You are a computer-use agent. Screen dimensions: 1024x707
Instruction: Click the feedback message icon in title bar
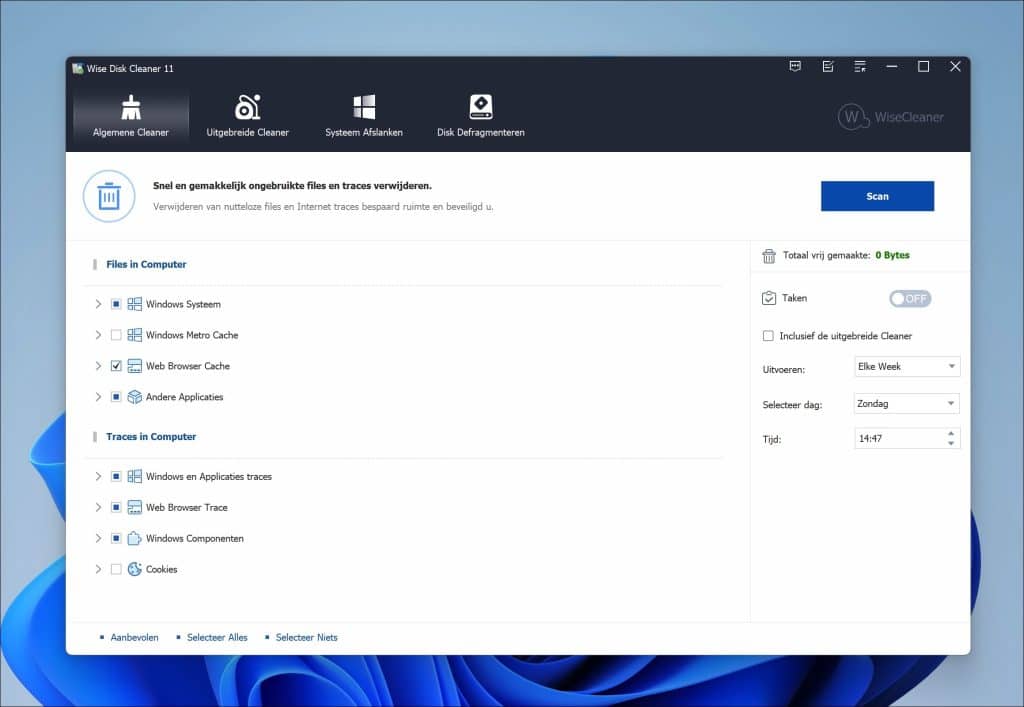[795, 67]
